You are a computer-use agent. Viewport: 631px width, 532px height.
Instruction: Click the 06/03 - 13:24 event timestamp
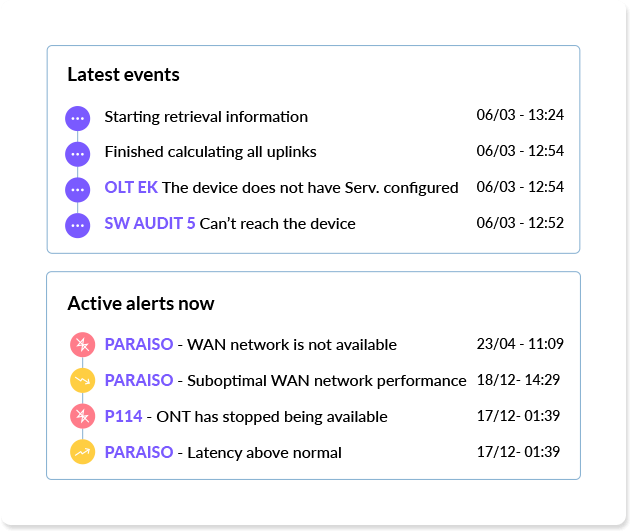(520, 115)
